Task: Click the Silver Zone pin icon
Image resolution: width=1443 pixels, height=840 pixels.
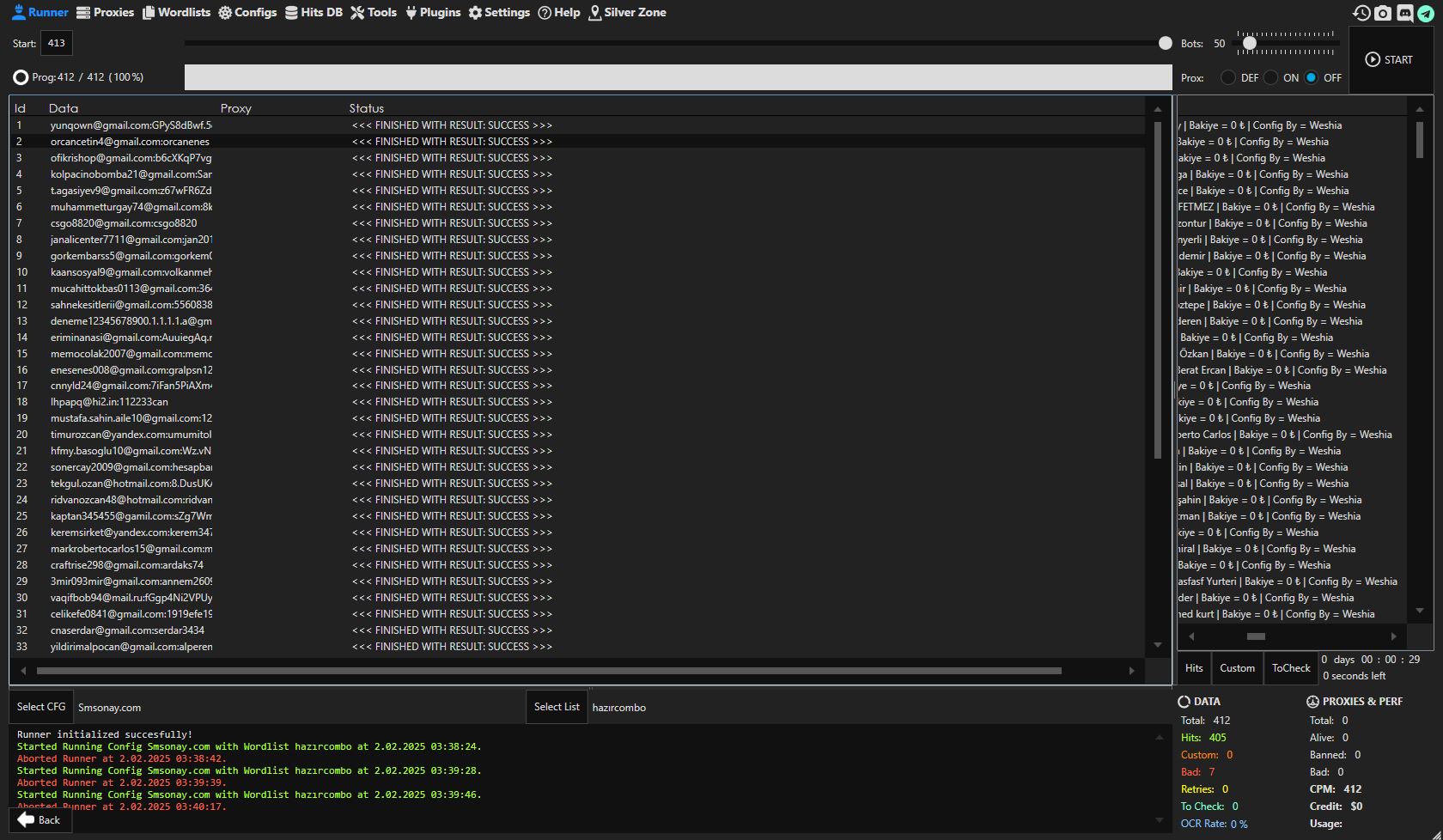Action: point(594,12)
